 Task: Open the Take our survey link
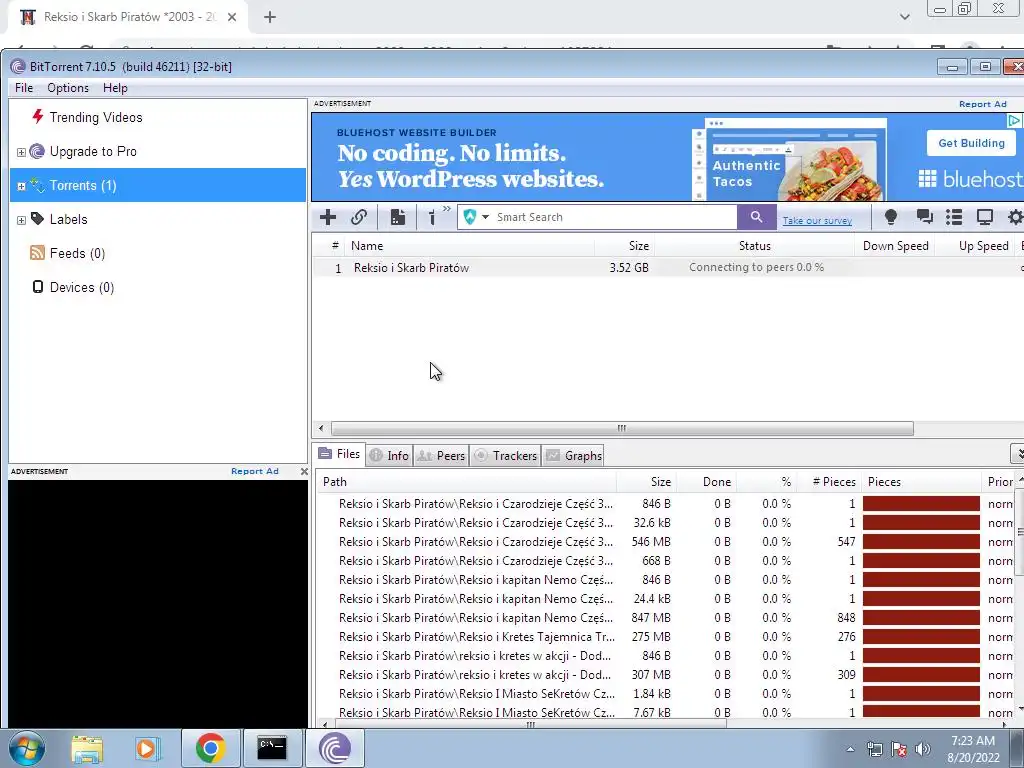click(x=817, y=221)
